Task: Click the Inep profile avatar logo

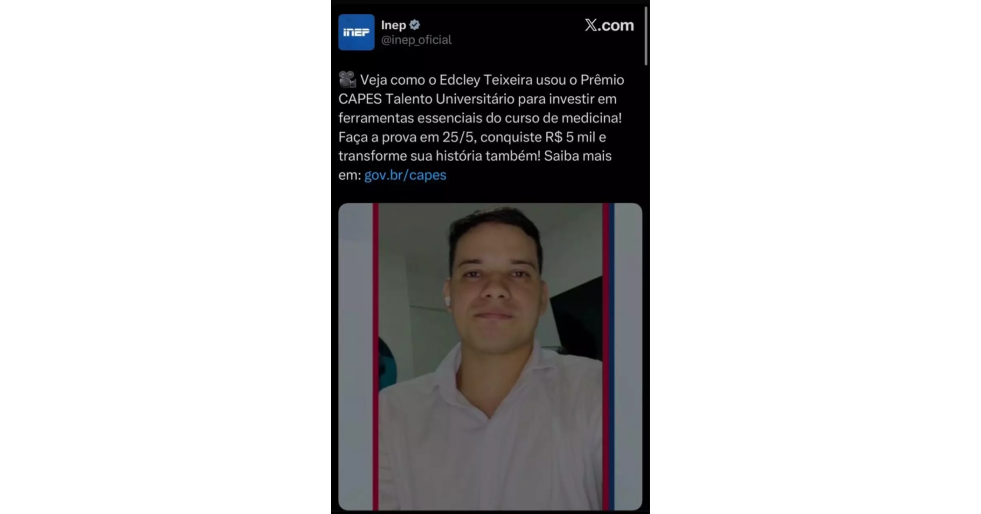Action: click(356, 32)
